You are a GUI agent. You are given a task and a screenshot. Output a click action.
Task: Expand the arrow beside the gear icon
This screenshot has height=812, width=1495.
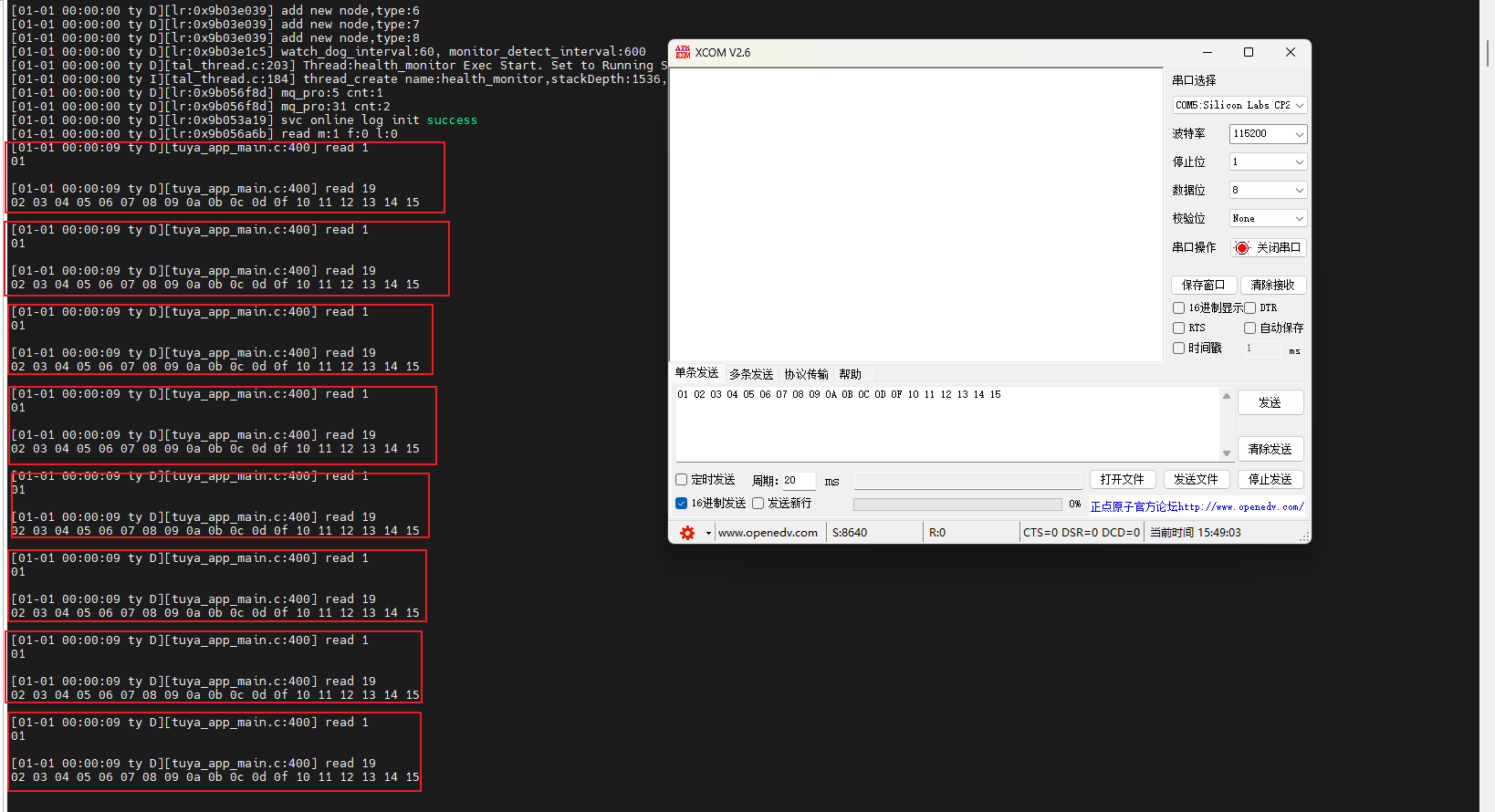tap(708, 533)
